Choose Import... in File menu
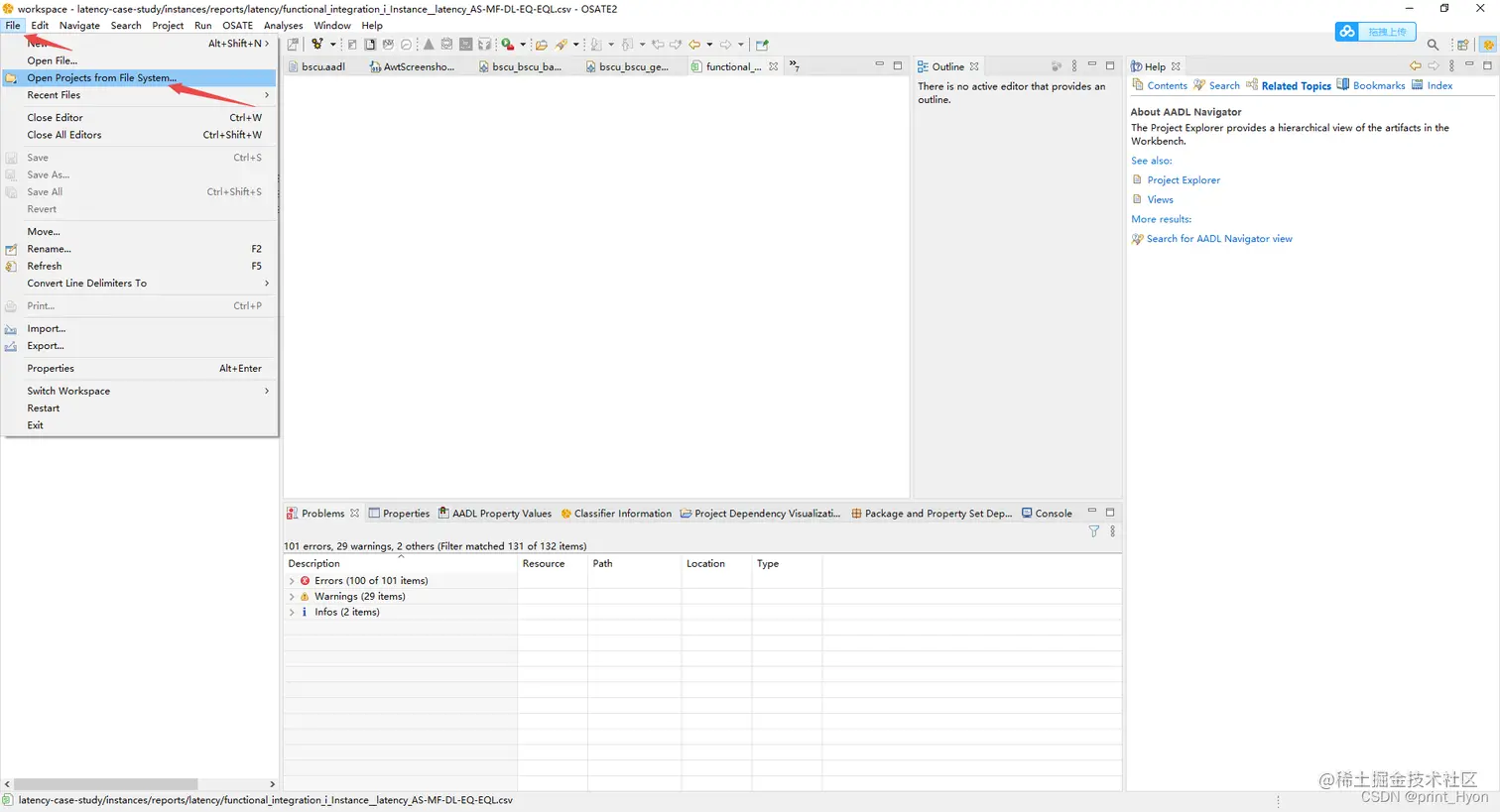Viewport: 1500px width, 812px height. (139, 329)
